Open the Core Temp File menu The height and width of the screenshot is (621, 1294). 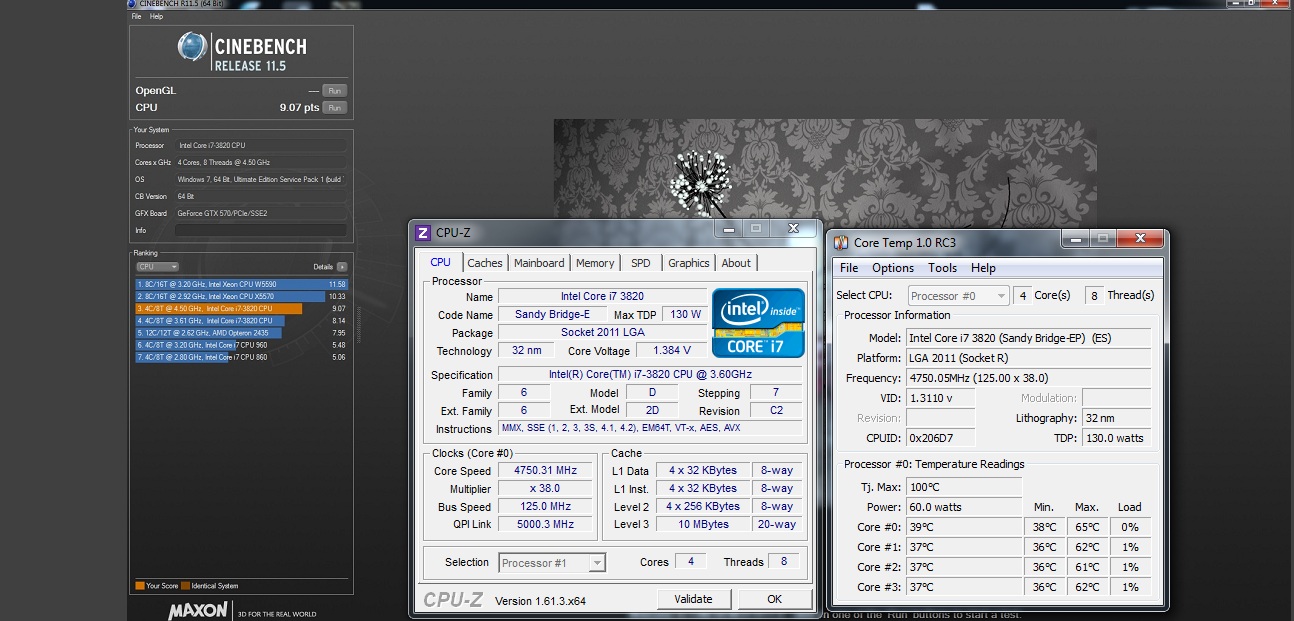[x=849, y=268]
